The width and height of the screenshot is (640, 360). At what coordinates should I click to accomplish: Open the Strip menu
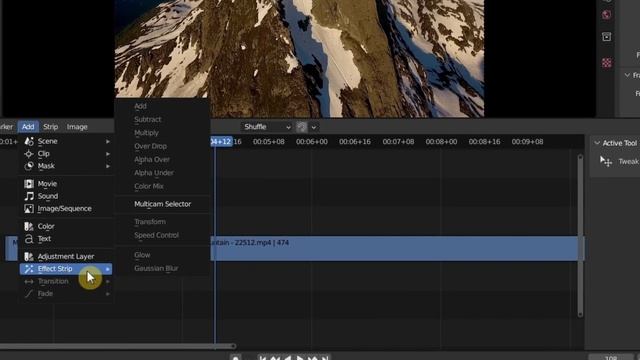(x=51, y=127)
